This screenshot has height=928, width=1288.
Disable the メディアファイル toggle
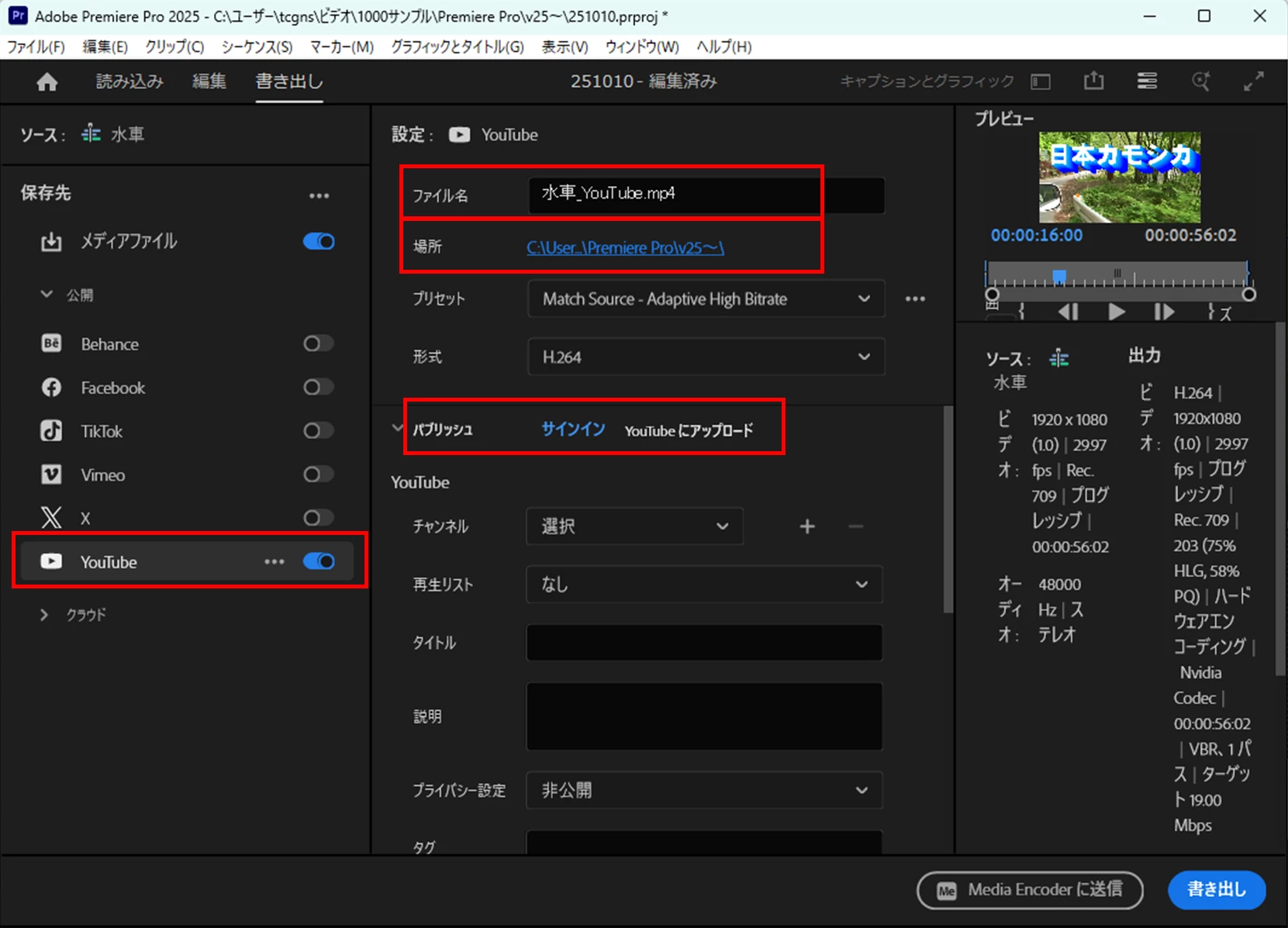click(319, 242)
